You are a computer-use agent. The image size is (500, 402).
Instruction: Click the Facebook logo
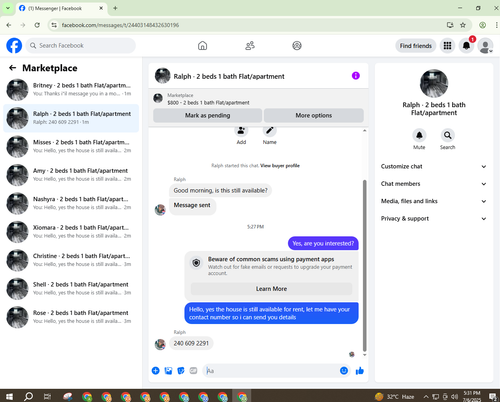tap(14, 46)
